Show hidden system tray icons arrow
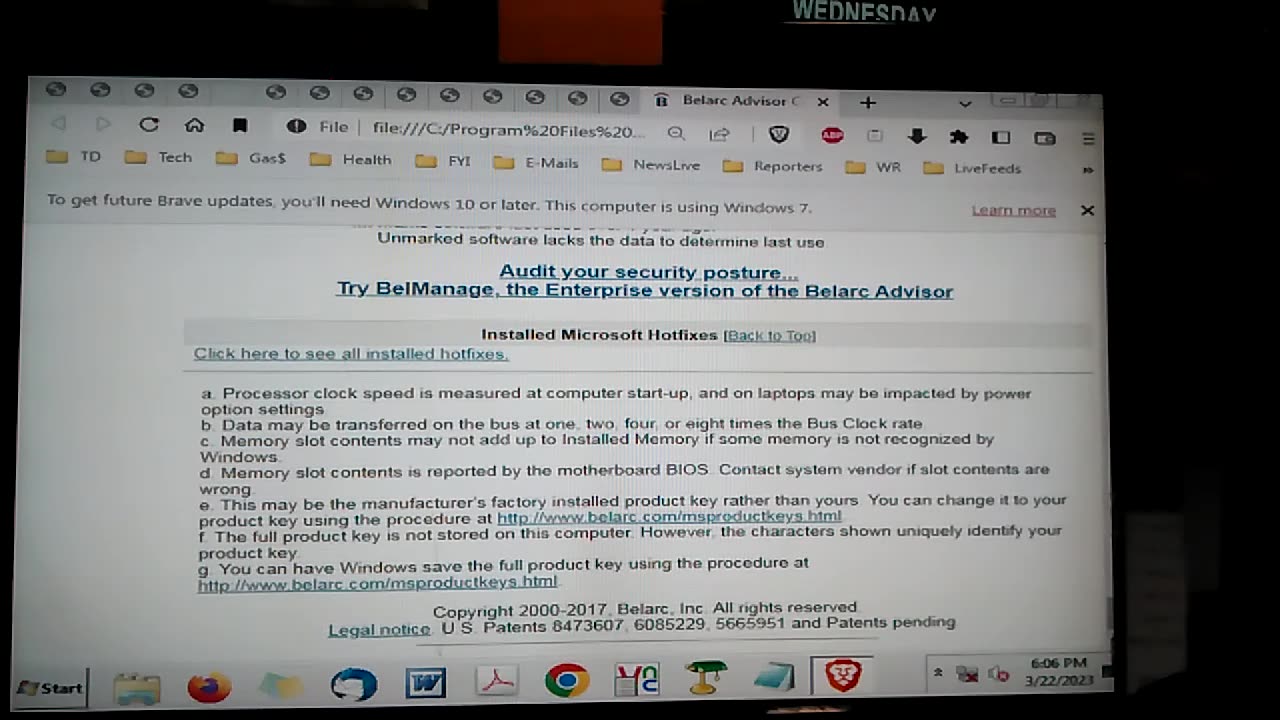Image resolution: width=1280 pixels, height=720 pixels. pos(938,673)
